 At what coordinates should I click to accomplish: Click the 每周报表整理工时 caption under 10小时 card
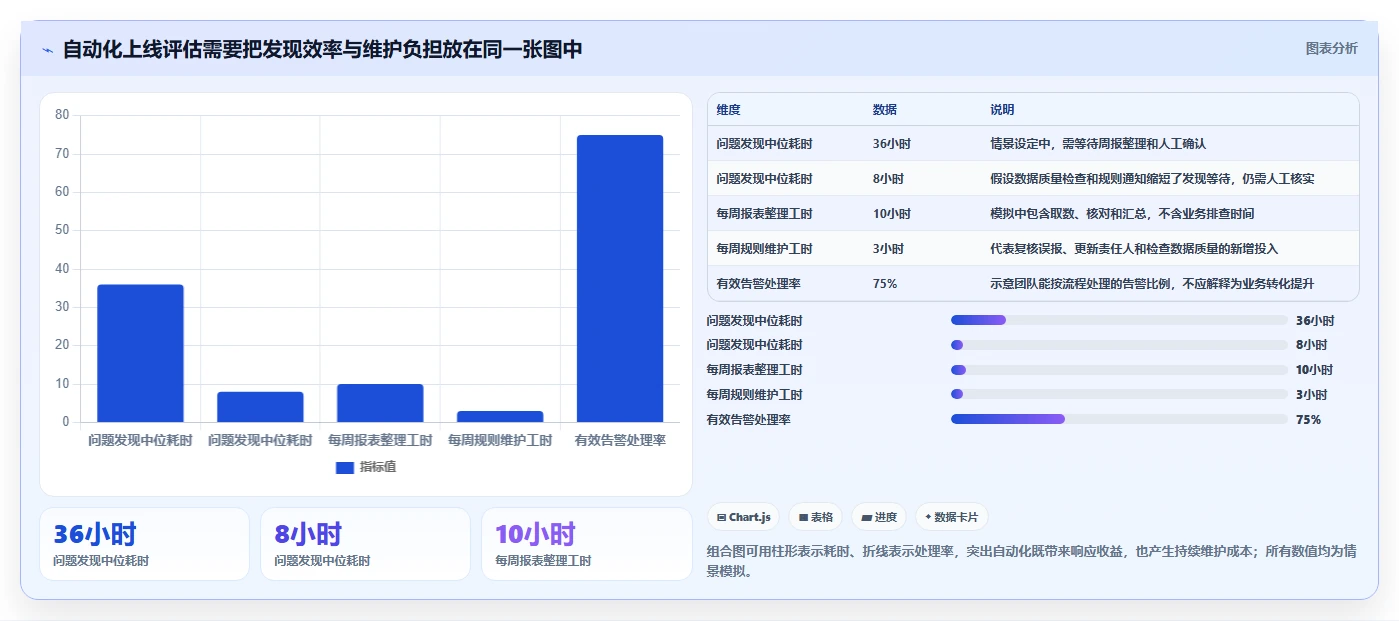point(543,561)
